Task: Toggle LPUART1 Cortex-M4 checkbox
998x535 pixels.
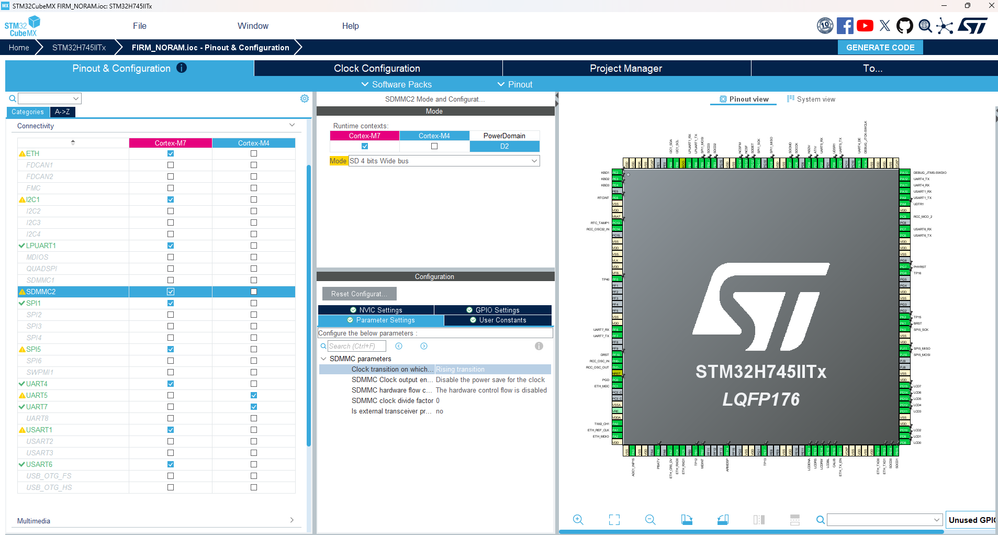Action: click(x=254, y=246)
